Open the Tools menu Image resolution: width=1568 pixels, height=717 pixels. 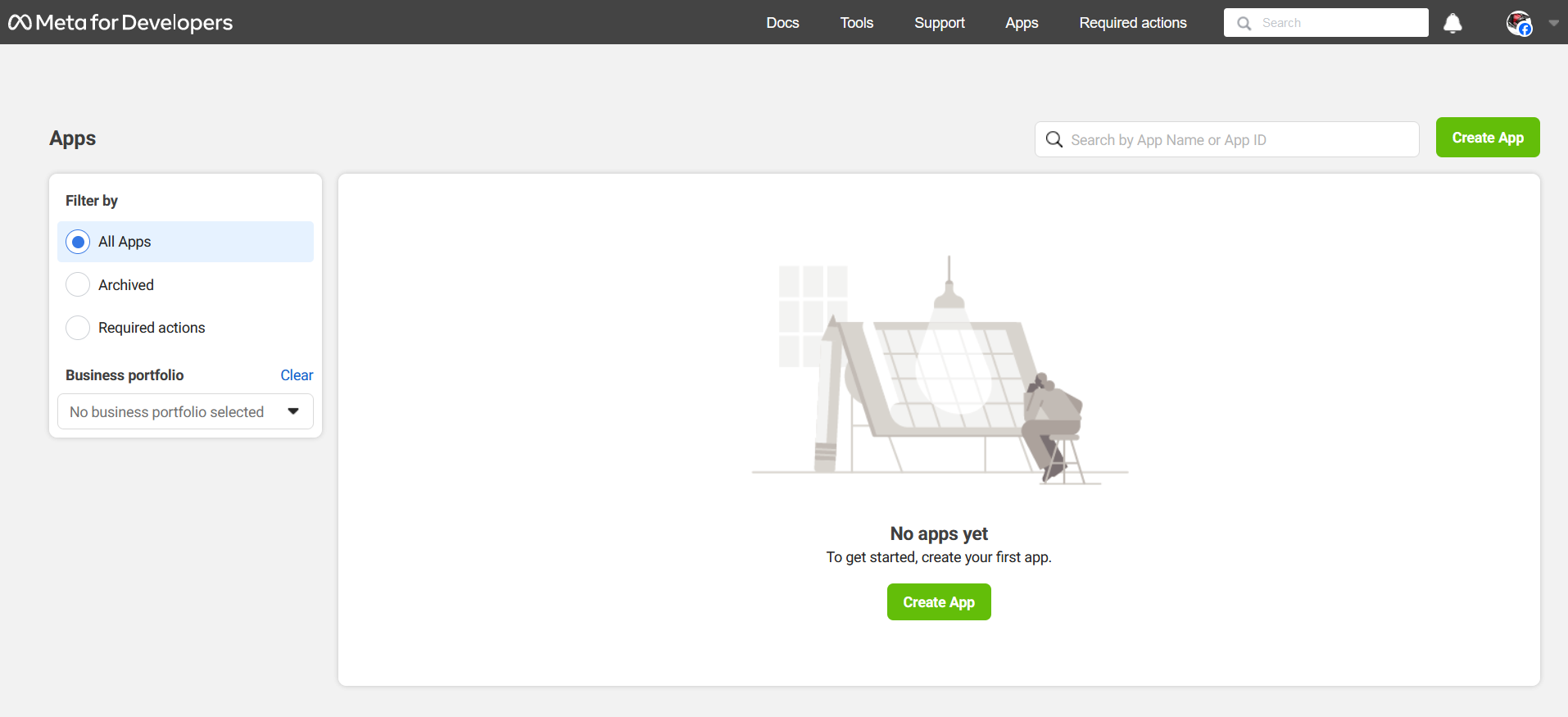tap(857, 23)
